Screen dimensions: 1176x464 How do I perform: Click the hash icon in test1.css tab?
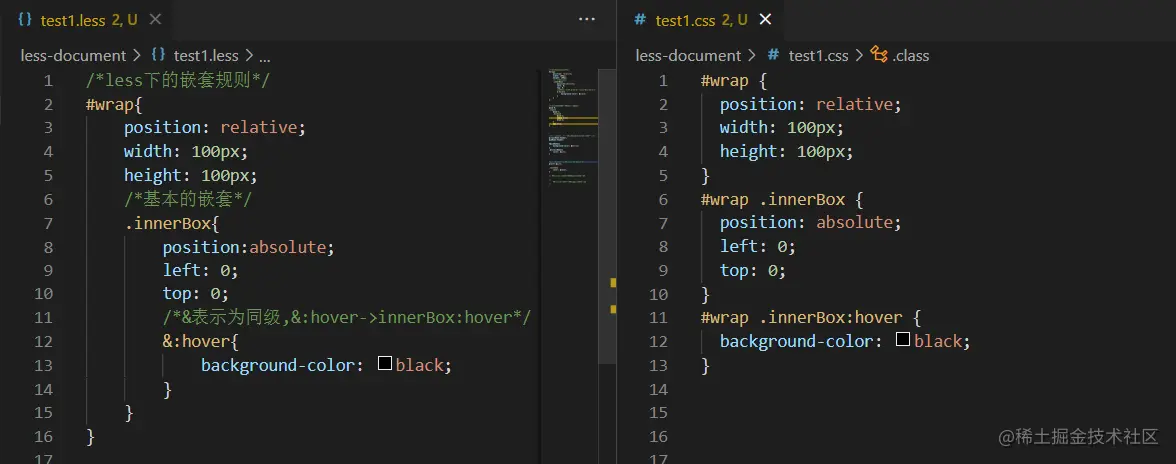coord(640,20)
